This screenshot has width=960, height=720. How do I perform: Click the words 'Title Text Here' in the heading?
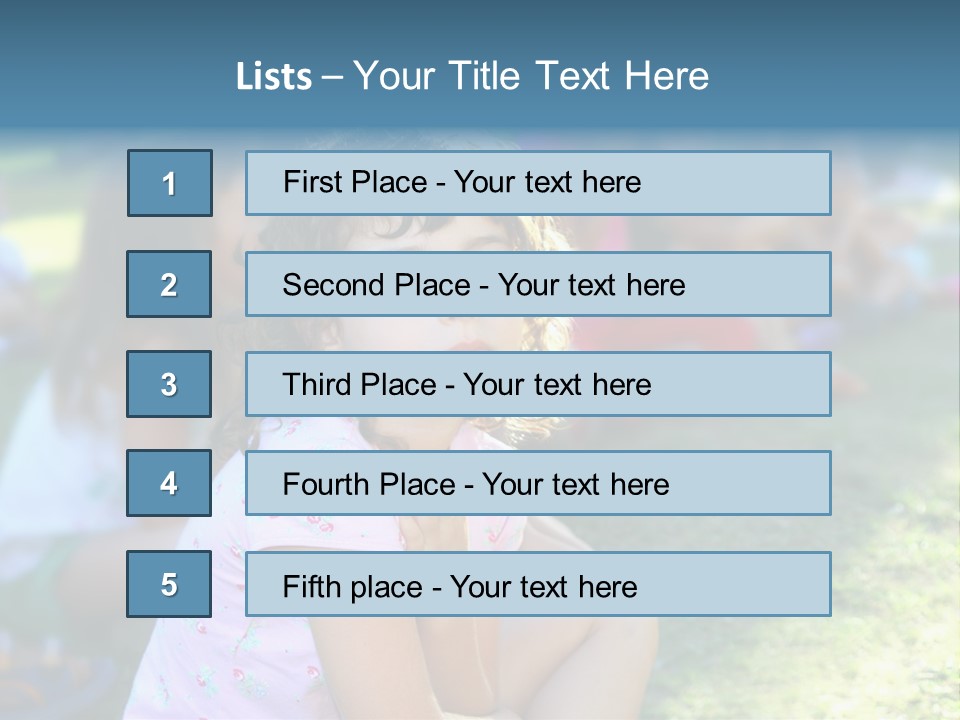(x=579, y=76)
